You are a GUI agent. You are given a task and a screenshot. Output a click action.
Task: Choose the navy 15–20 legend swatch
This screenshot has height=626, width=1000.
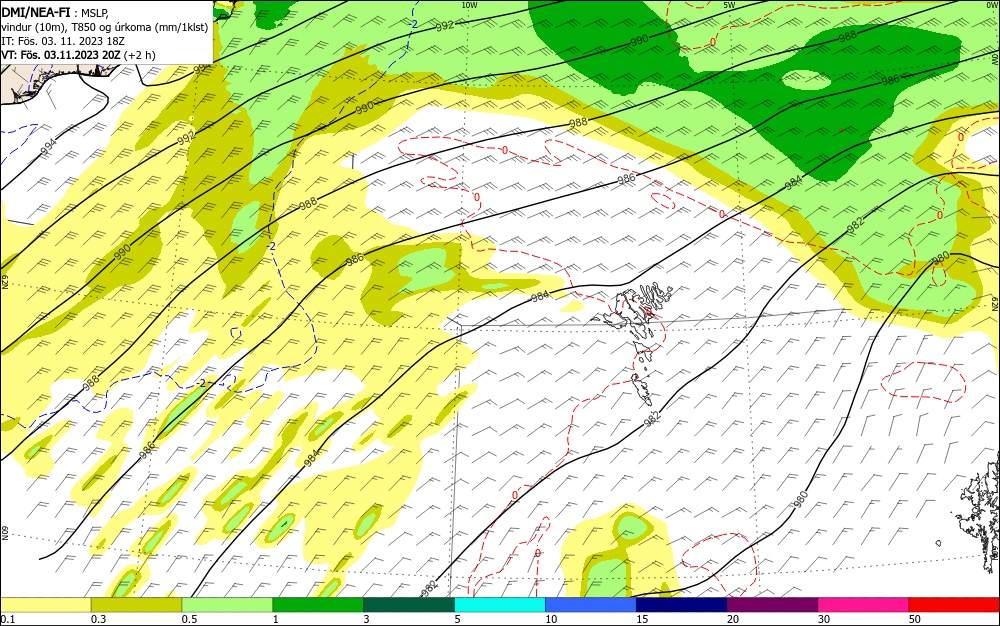[x=682, y=605]
